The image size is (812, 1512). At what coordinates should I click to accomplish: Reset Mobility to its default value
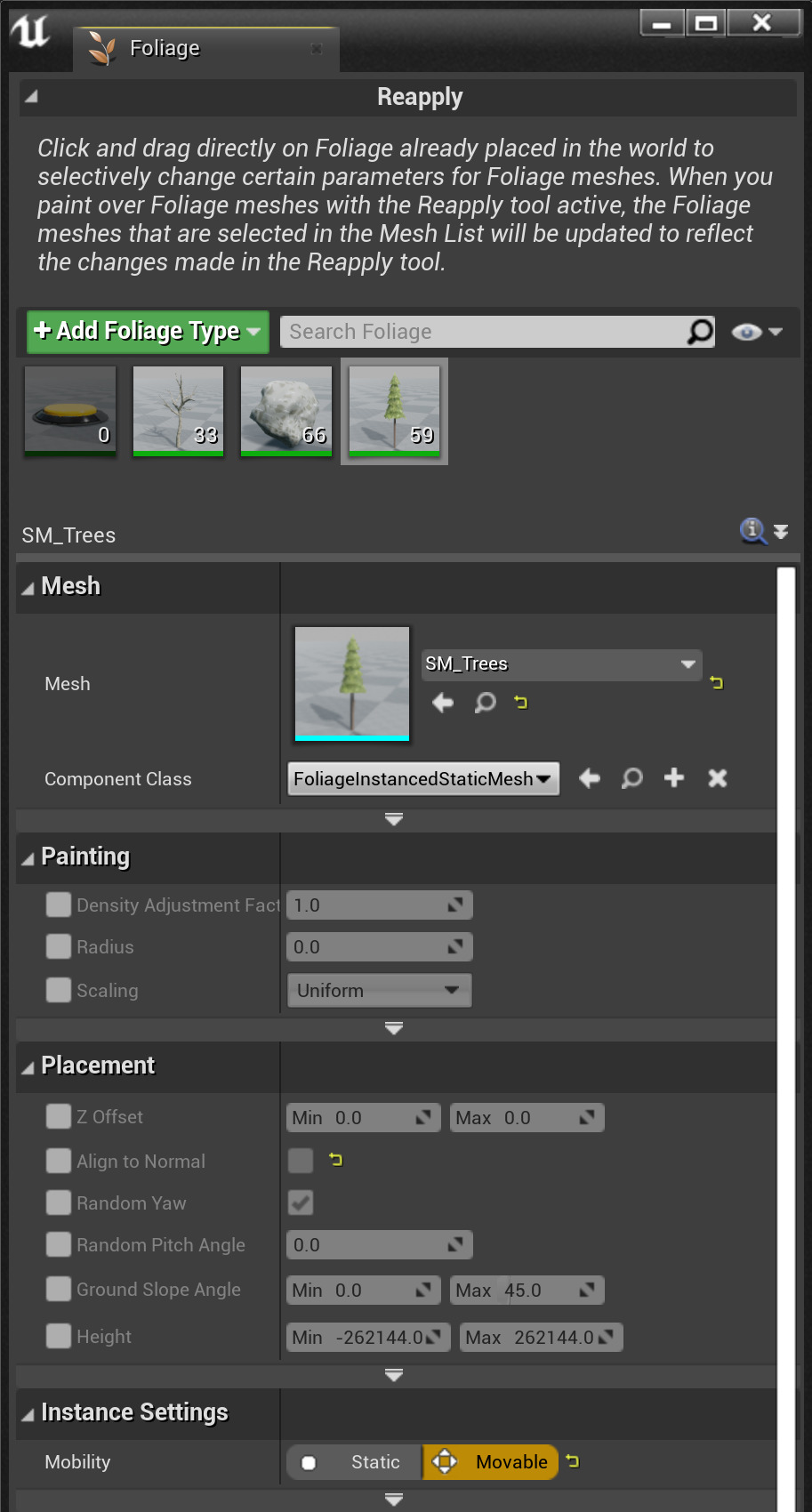[x=573, y=1461]
